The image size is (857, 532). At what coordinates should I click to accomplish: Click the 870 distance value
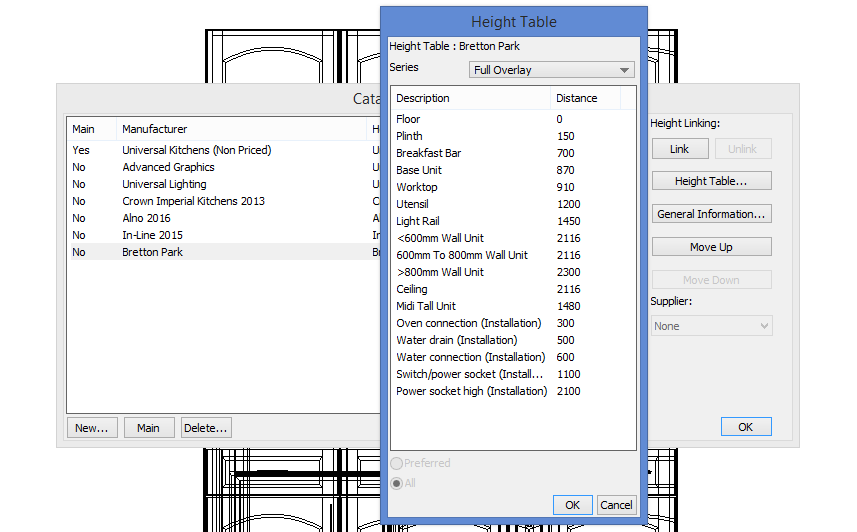(566, 170)
